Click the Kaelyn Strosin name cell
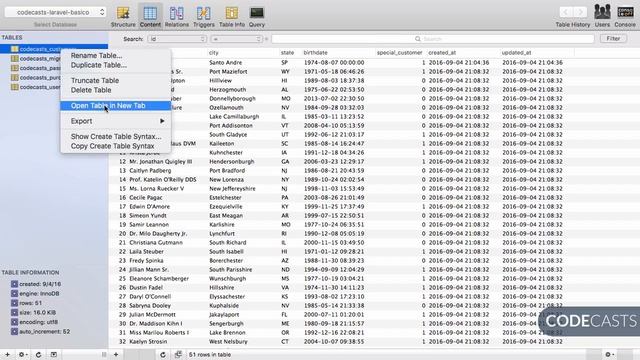The width and height of the screenshot is (640, 360). [x=148, y=342]
